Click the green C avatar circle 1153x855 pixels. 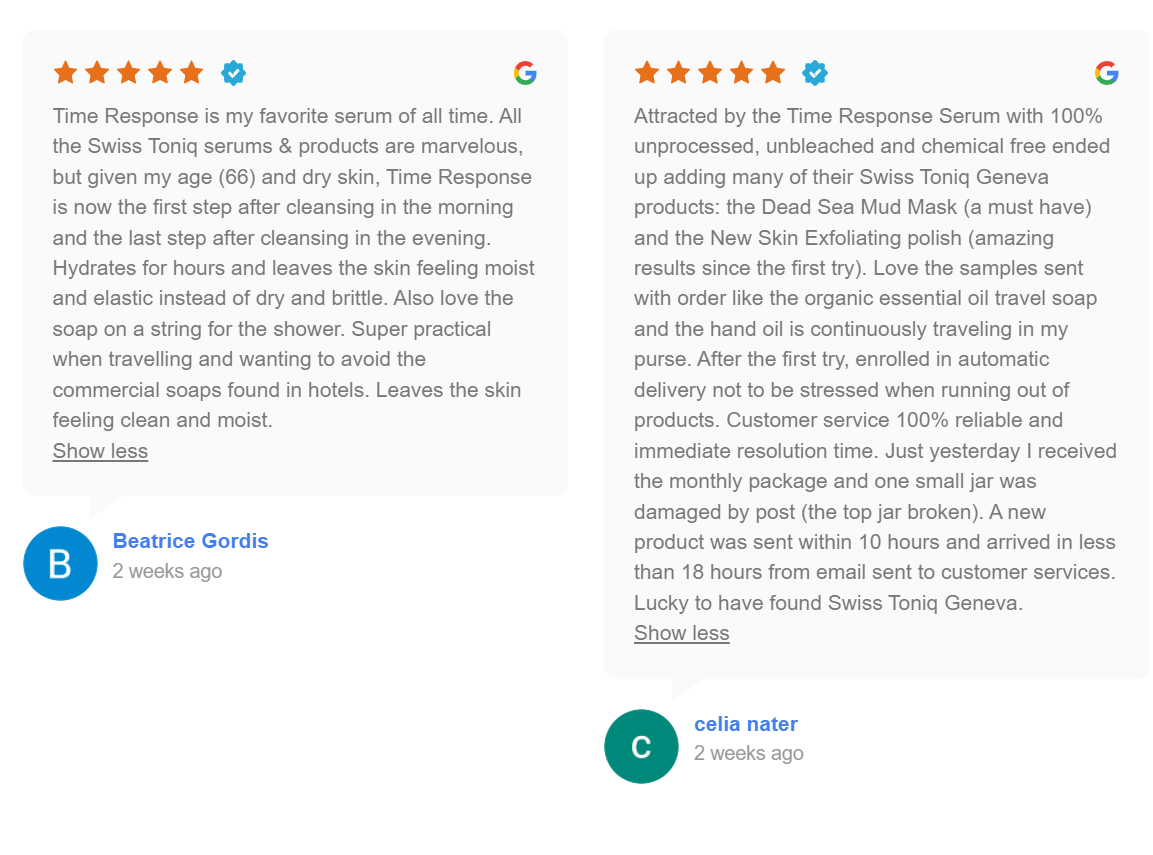coord(641,746)
